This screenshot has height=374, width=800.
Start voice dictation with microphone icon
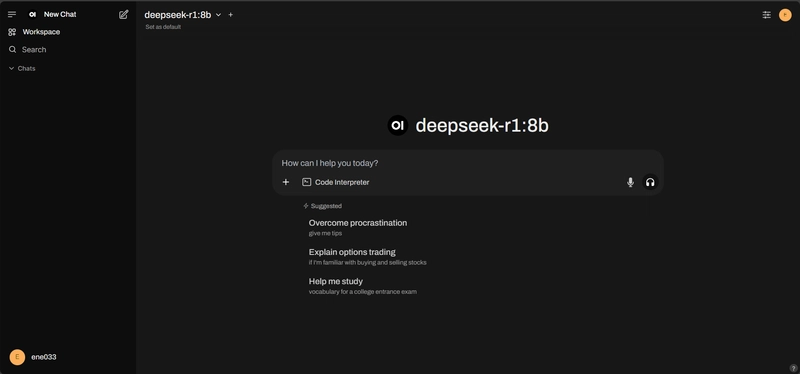click(x=630, y=182)
